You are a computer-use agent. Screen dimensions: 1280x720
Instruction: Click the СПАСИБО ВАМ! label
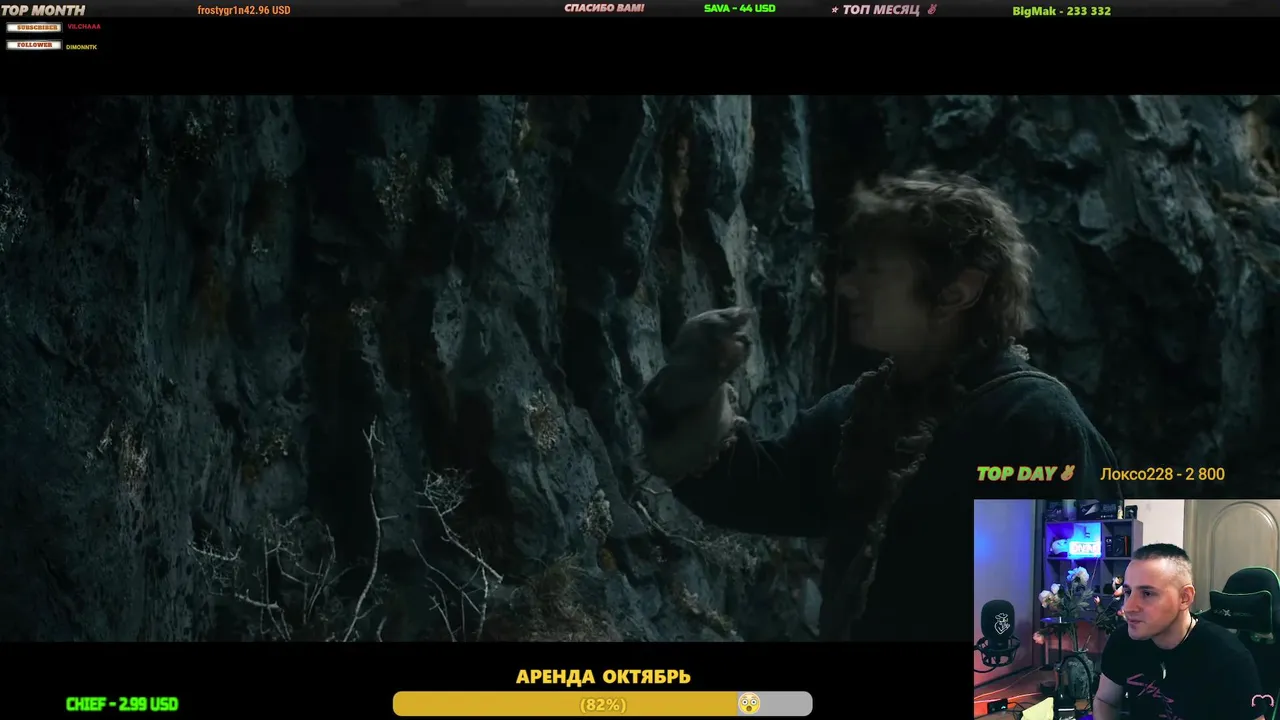click(604, 8)
